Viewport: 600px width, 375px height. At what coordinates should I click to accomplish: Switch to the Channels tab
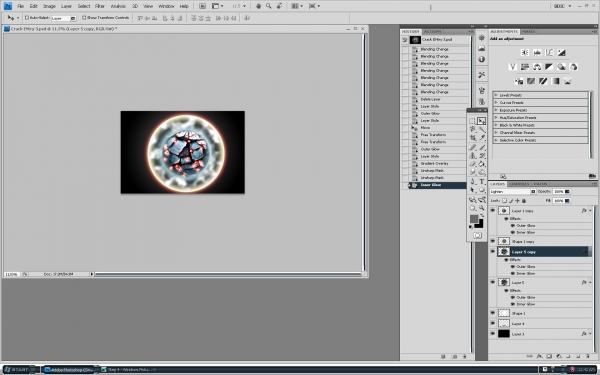tap(519, 184)
